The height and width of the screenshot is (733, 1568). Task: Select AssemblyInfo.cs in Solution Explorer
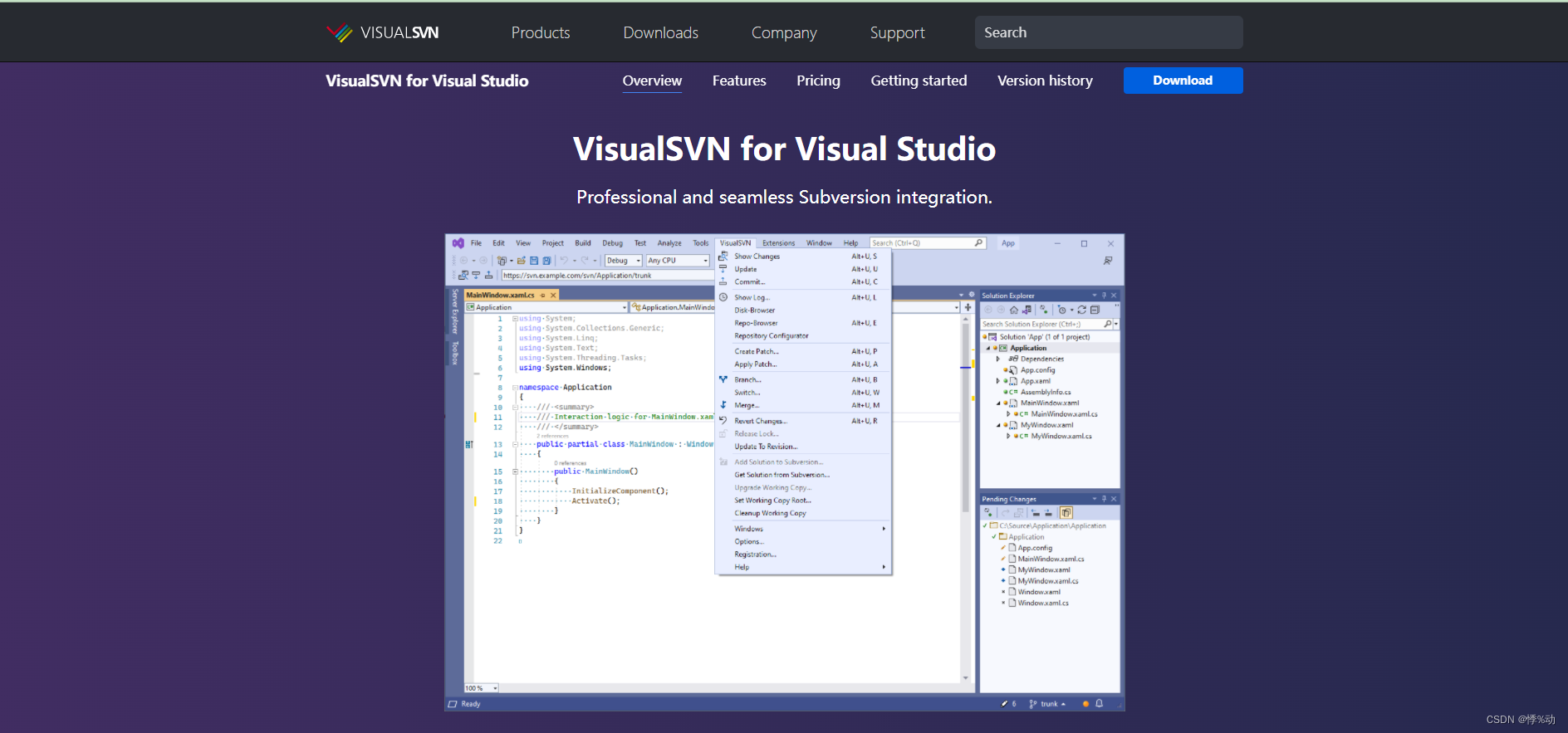pyautogui.click(x=1046, y=392)
